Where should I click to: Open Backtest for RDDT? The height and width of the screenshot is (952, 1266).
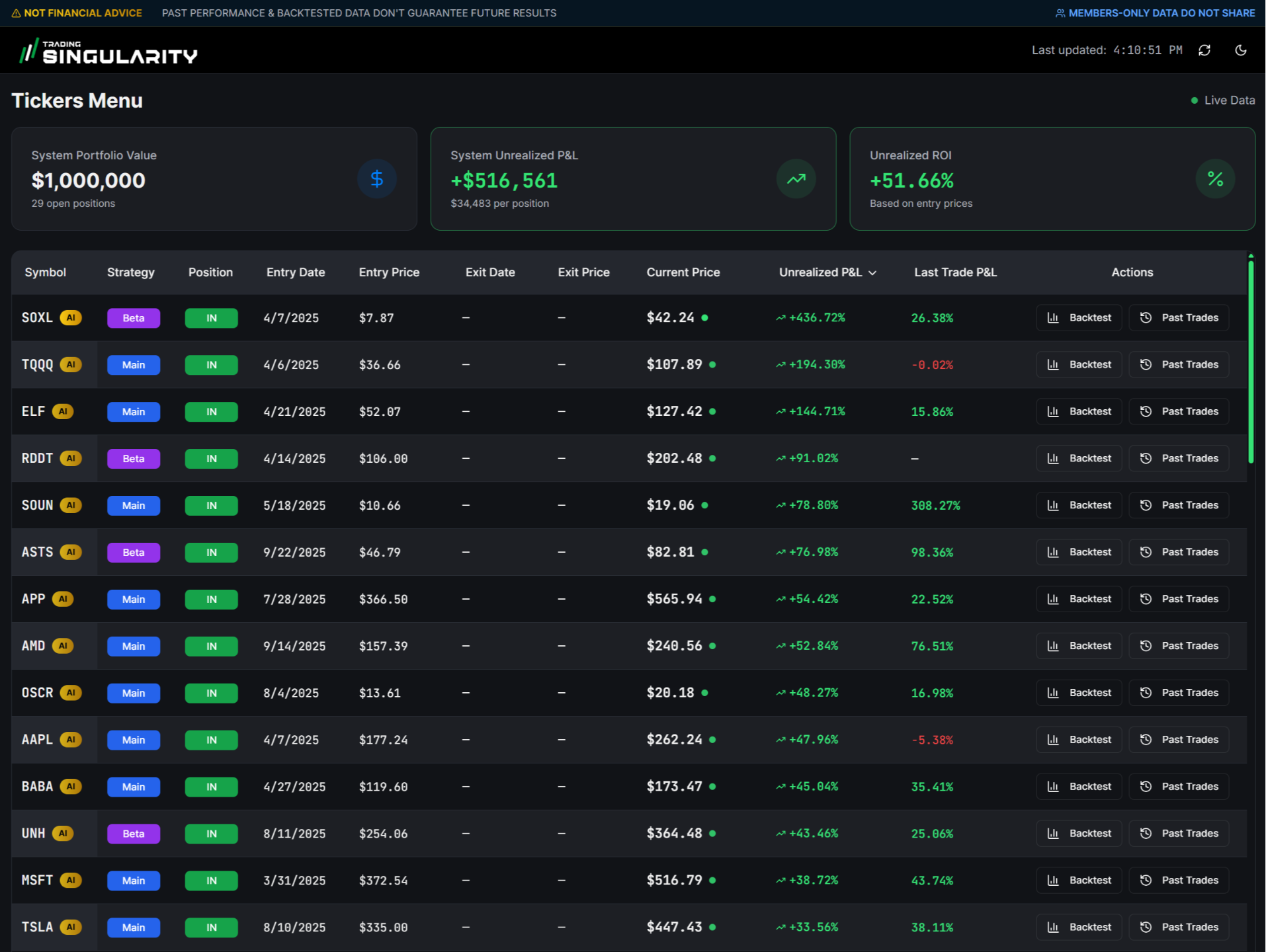click(x=1079, y=458)
